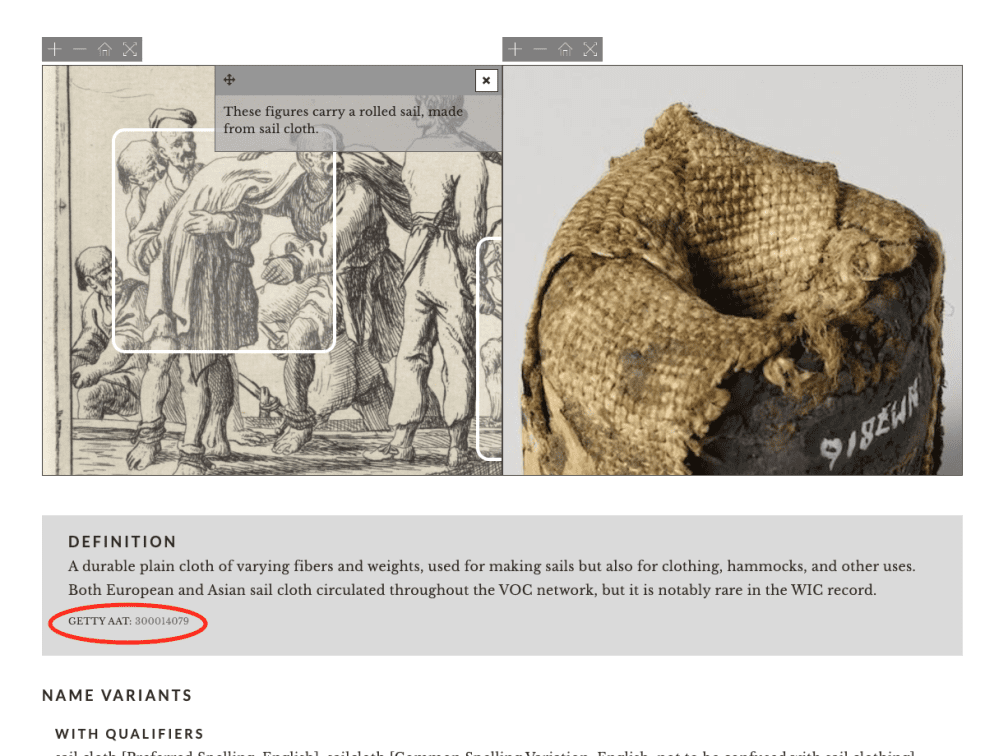
Task: Zoom out on the sail cloth photo viewer
Action: point(540,50)
